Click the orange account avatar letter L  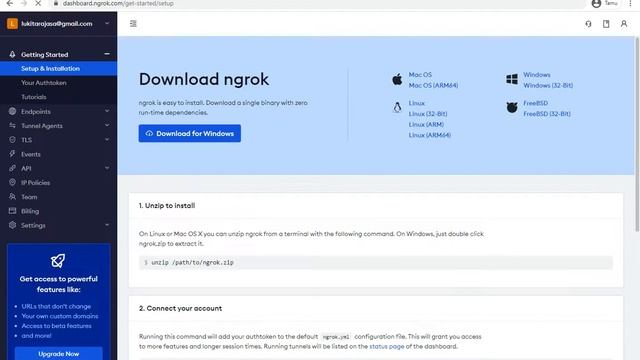(12, 24)
